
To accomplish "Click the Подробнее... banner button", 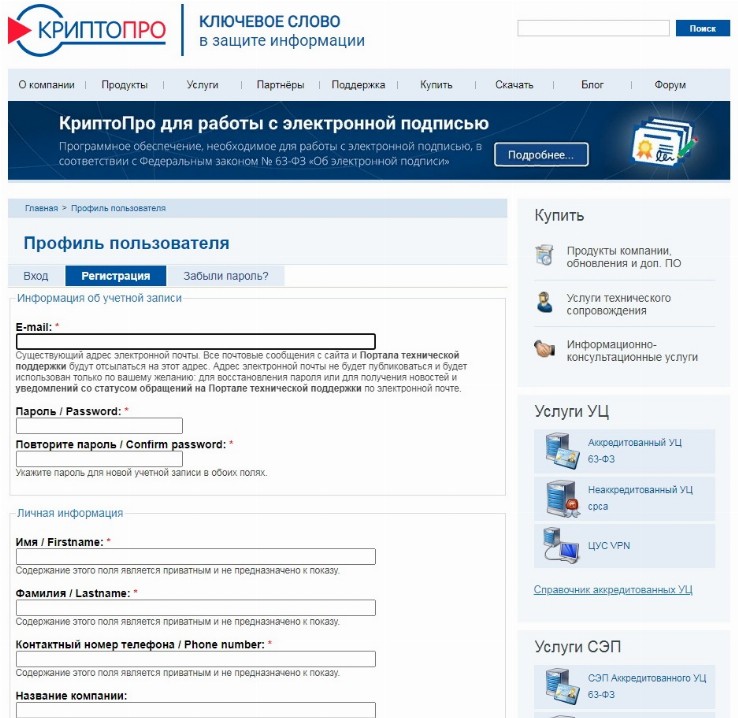I will (x=541, y=155).
